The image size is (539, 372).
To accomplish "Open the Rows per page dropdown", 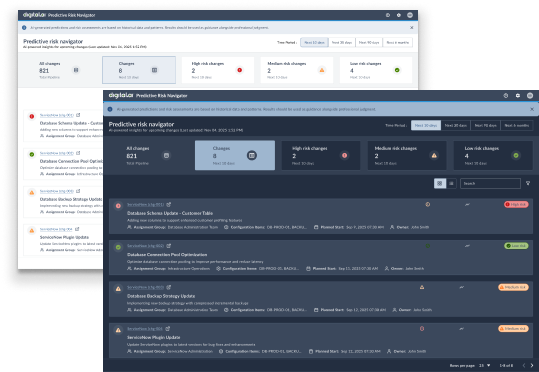I will point(485,365).
